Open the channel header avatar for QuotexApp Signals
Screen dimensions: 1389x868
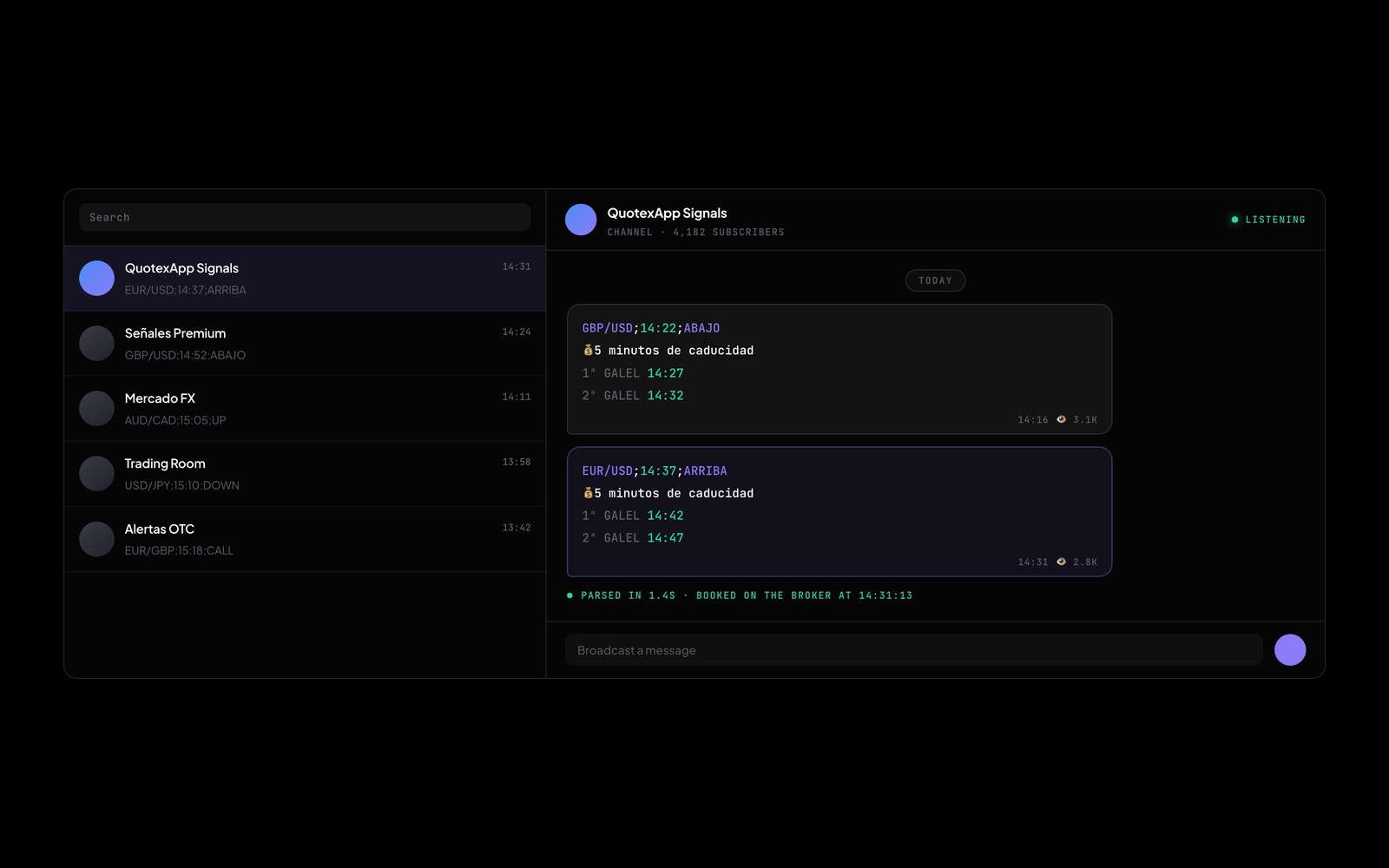[x=581, y=220]
